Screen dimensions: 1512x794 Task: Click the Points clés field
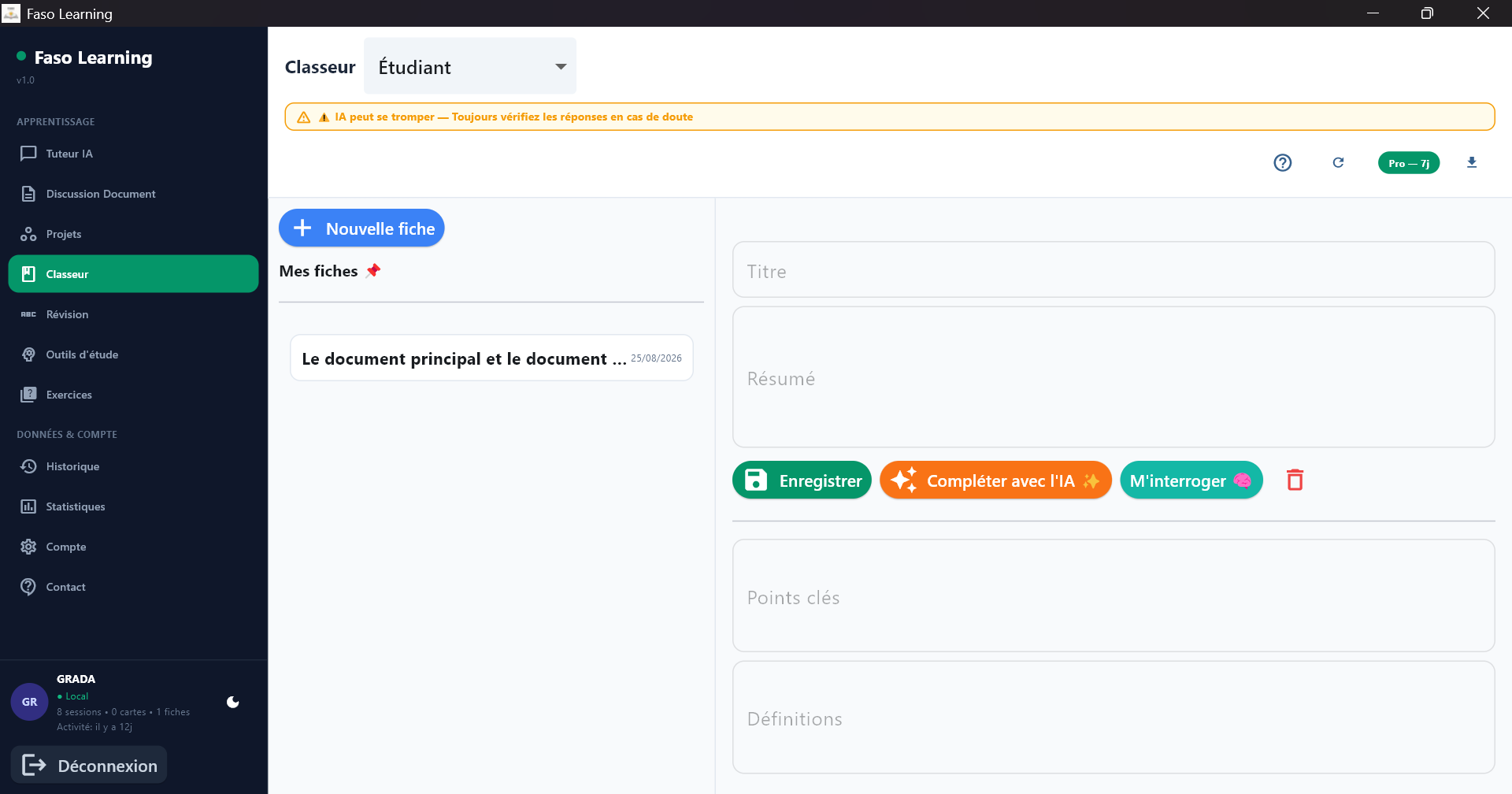1114,596
